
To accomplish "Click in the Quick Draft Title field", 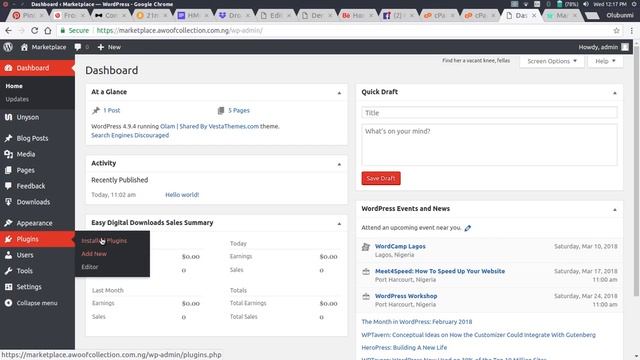I will tap(489, 113).
